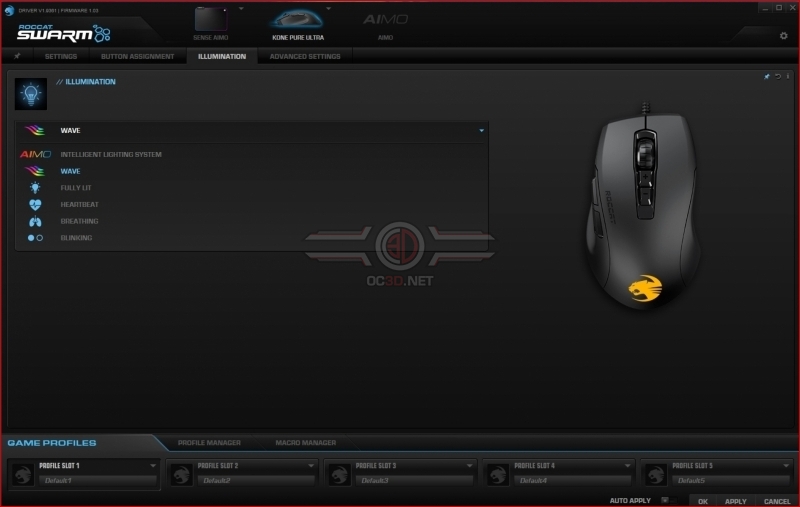Select the Sense AIMO mousepad device
This screenshot has height=507, width=800.
211,23
